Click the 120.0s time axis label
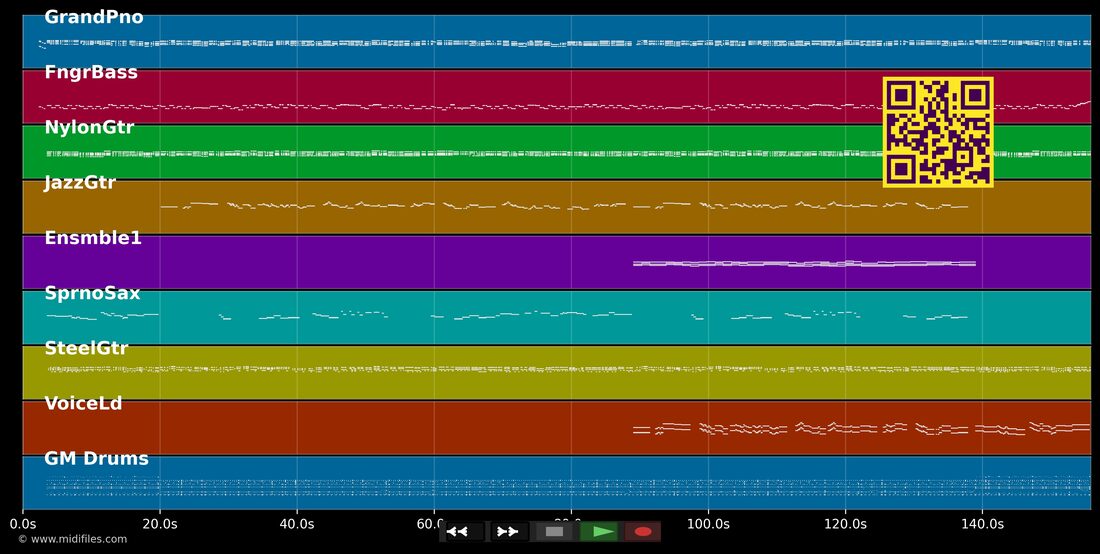Viewport: 1100px width, 554px height. [845, 524]
